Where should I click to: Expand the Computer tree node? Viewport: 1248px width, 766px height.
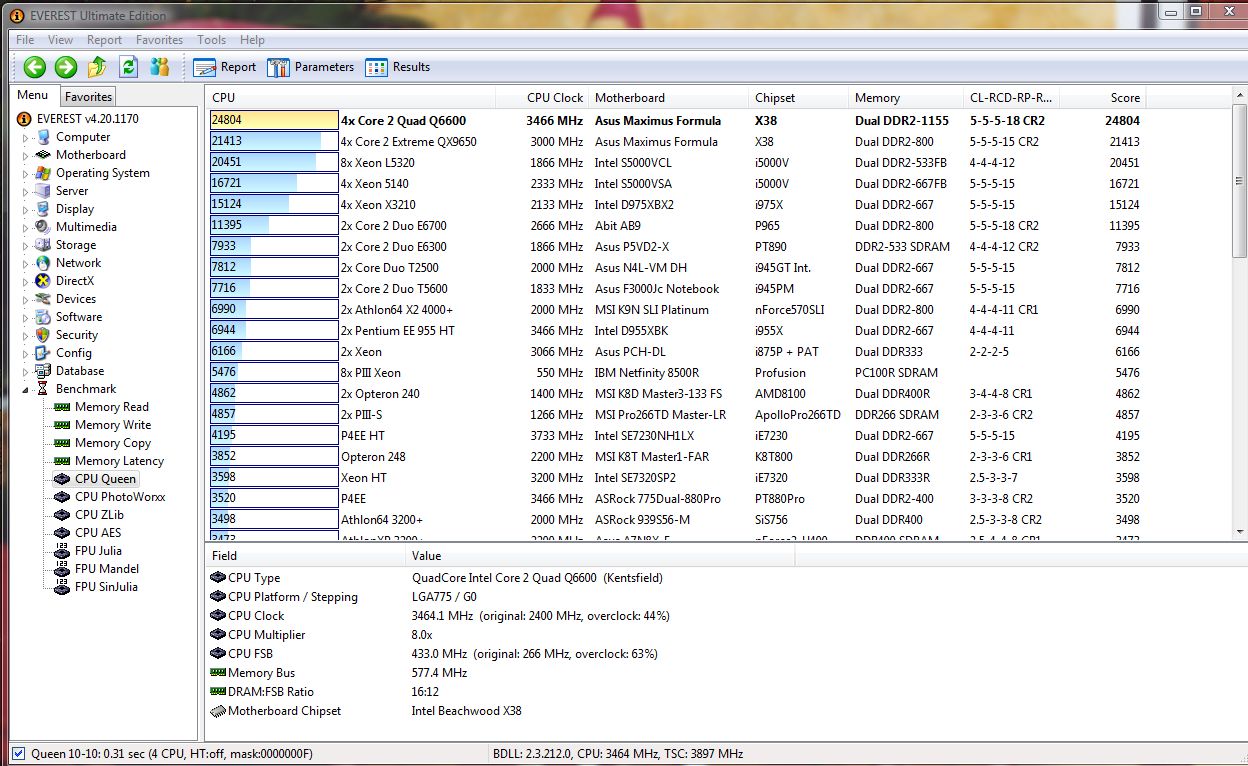tap(26, 137)
